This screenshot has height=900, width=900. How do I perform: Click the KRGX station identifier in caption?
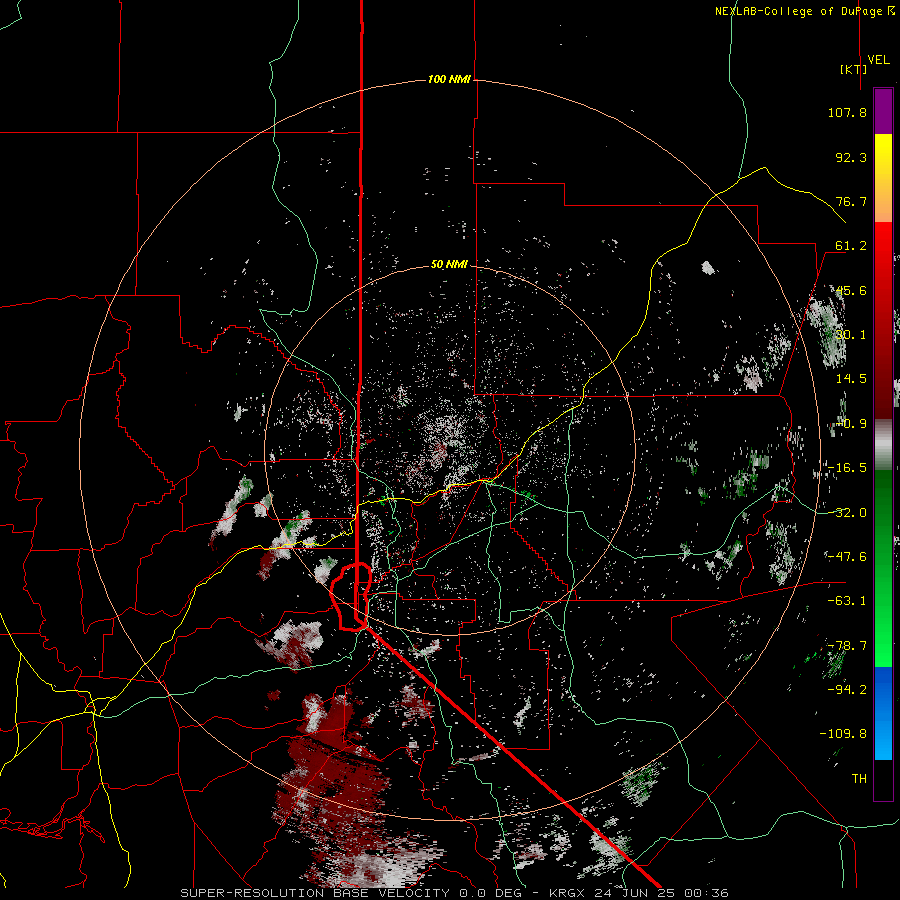568,893
